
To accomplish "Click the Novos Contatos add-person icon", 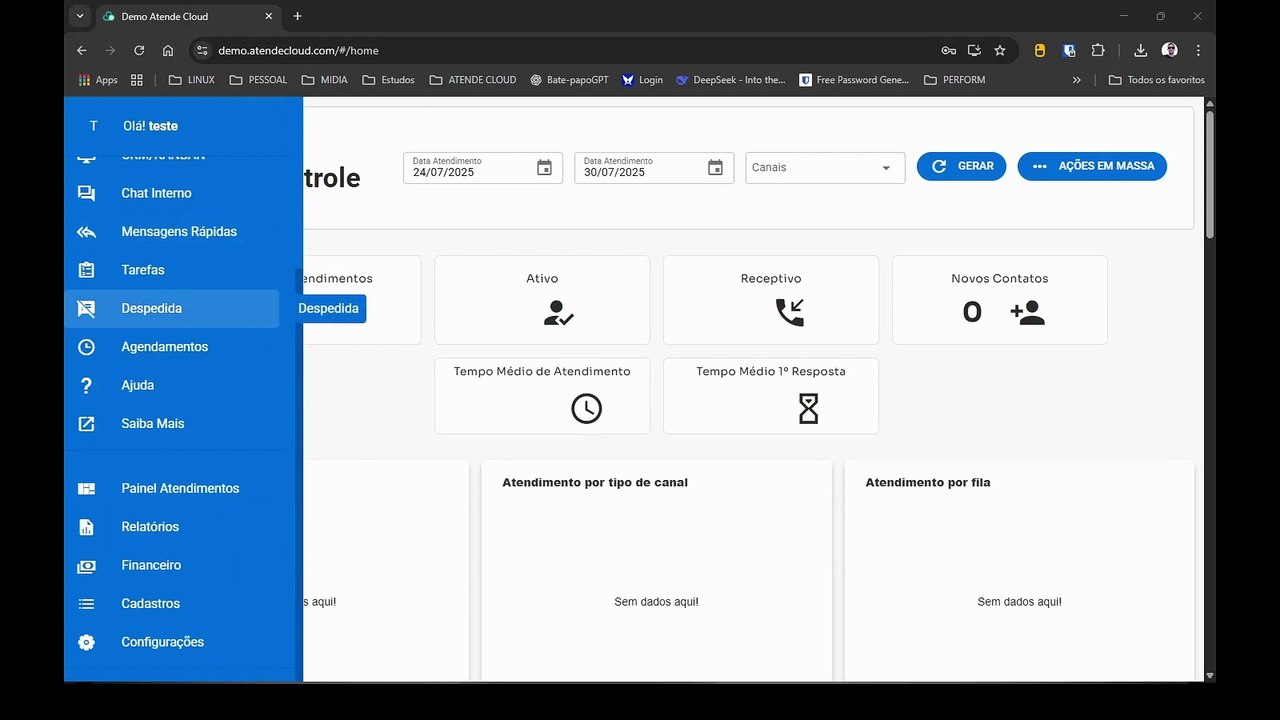I will point(1027,313).
